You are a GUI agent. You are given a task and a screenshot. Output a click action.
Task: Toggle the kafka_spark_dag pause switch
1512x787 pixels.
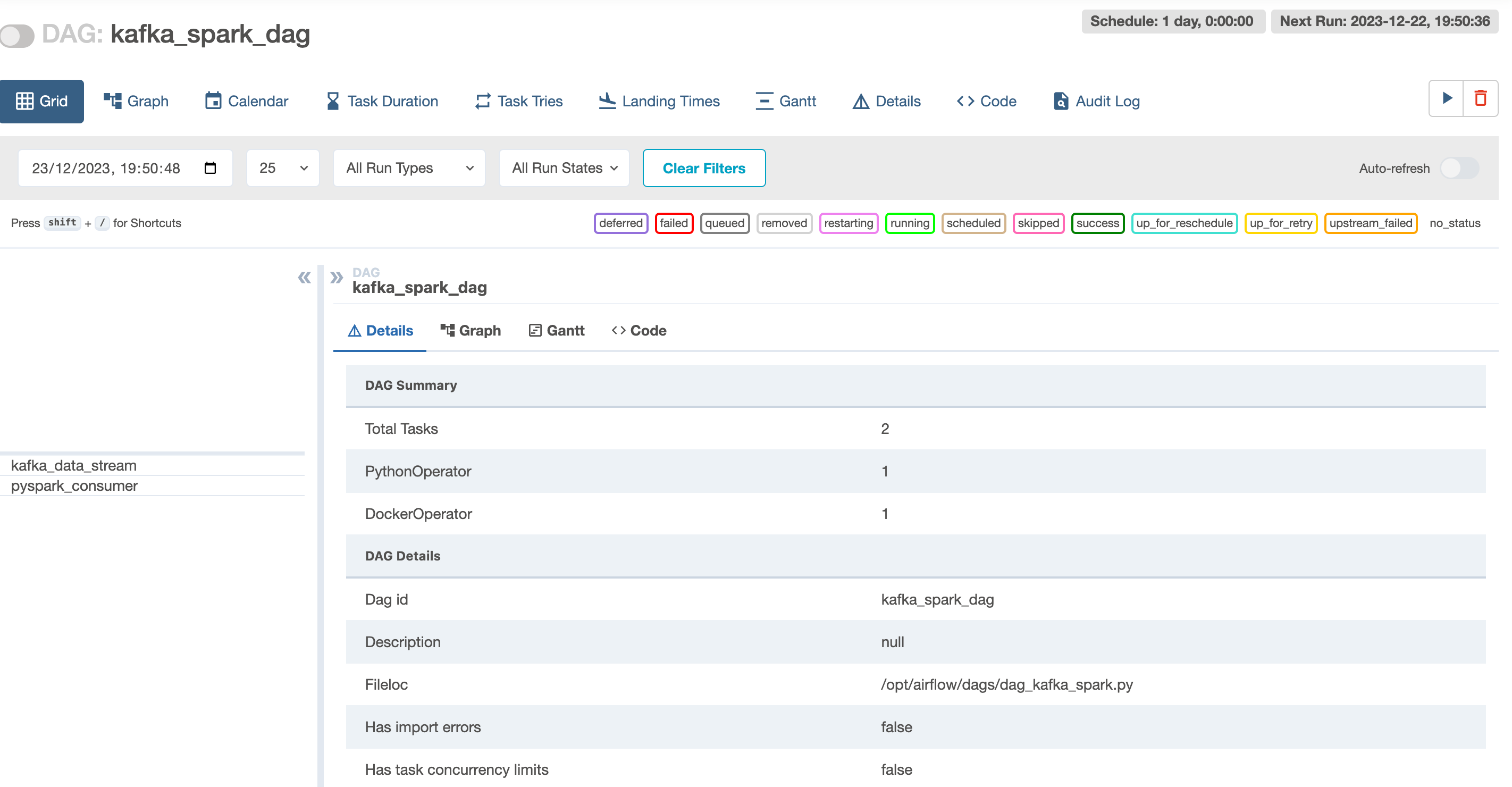18,35
